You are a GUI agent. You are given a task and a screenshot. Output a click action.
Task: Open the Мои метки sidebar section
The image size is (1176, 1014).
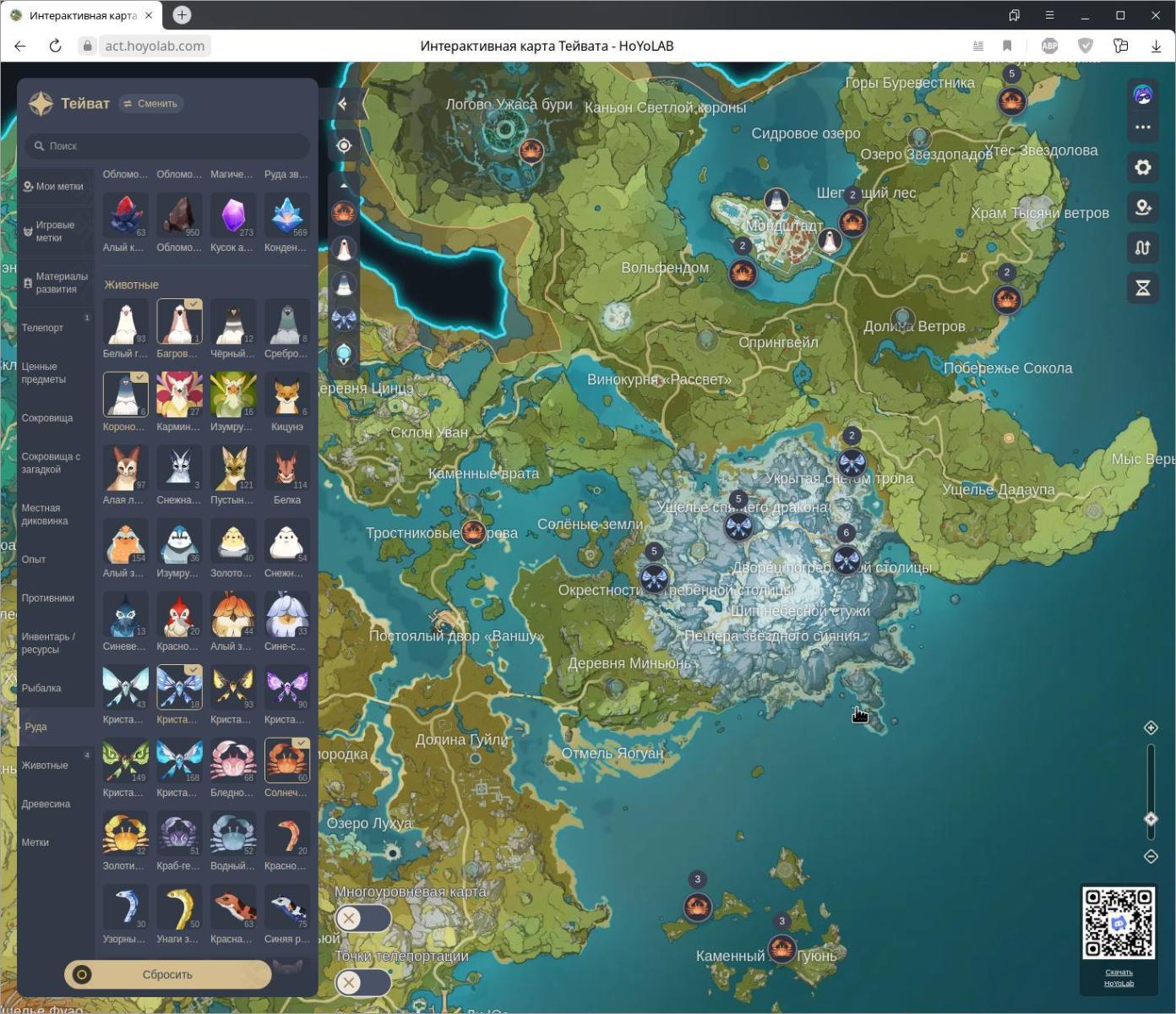55,186
